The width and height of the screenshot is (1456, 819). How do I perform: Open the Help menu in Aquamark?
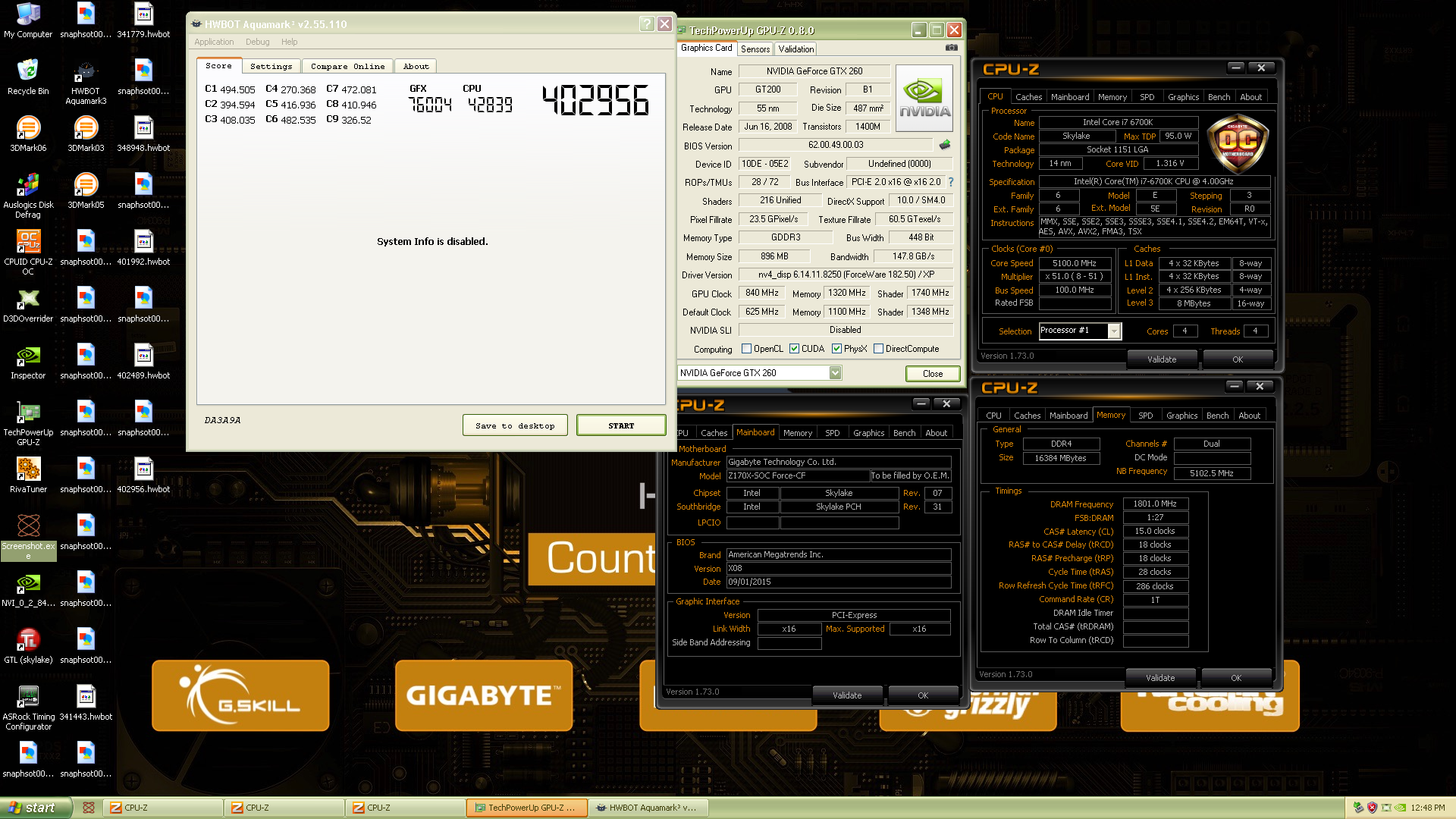point(289,42)
